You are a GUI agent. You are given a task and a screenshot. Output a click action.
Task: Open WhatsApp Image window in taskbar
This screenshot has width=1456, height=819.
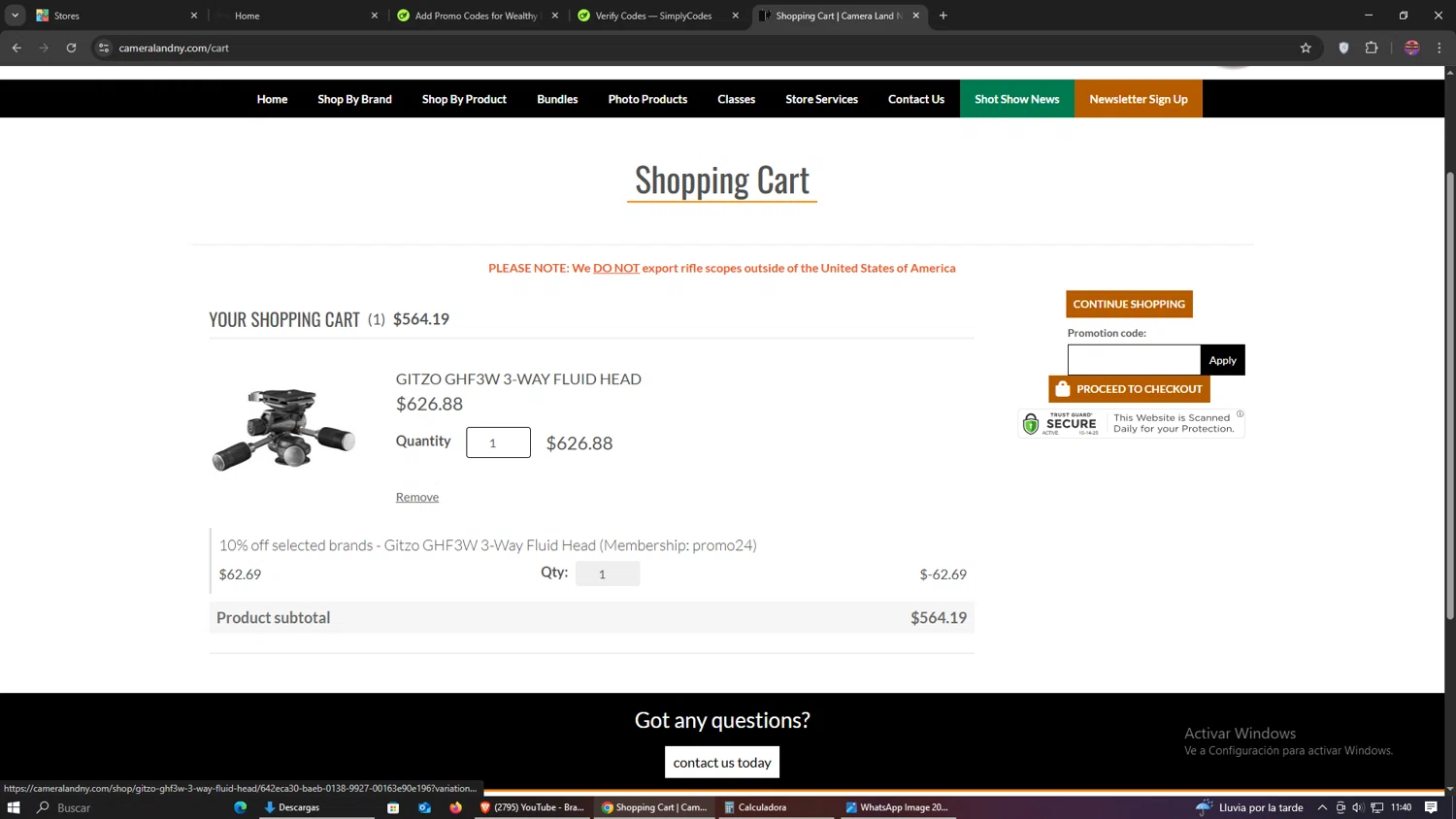897,807
